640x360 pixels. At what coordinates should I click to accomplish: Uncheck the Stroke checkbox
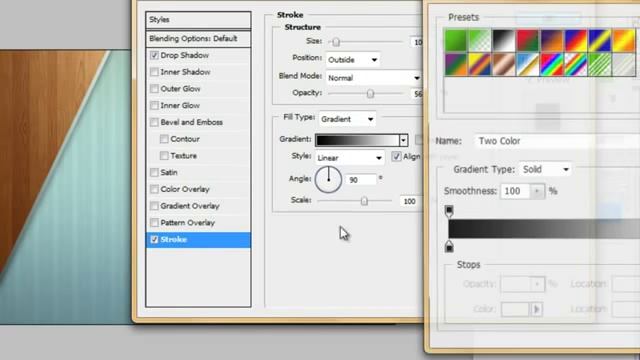(x=154, y=240)
